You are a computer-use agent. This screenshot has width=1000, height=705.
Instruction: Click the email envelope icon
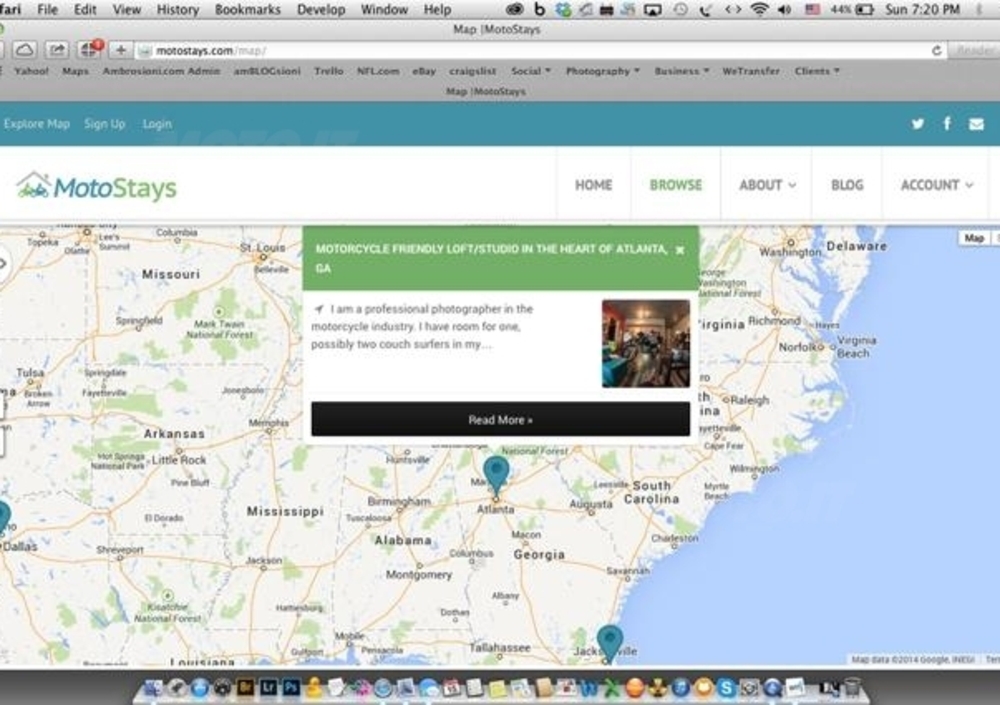click(x=976, y=124)
